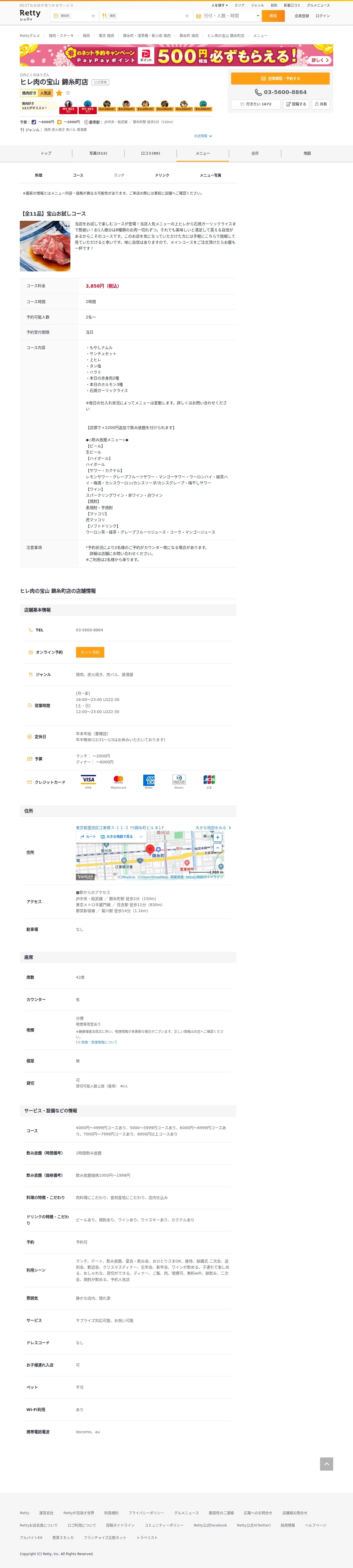Open エリア in the top navigation
The width and height of the screenshot is (353, 1568).
[239, 5]
